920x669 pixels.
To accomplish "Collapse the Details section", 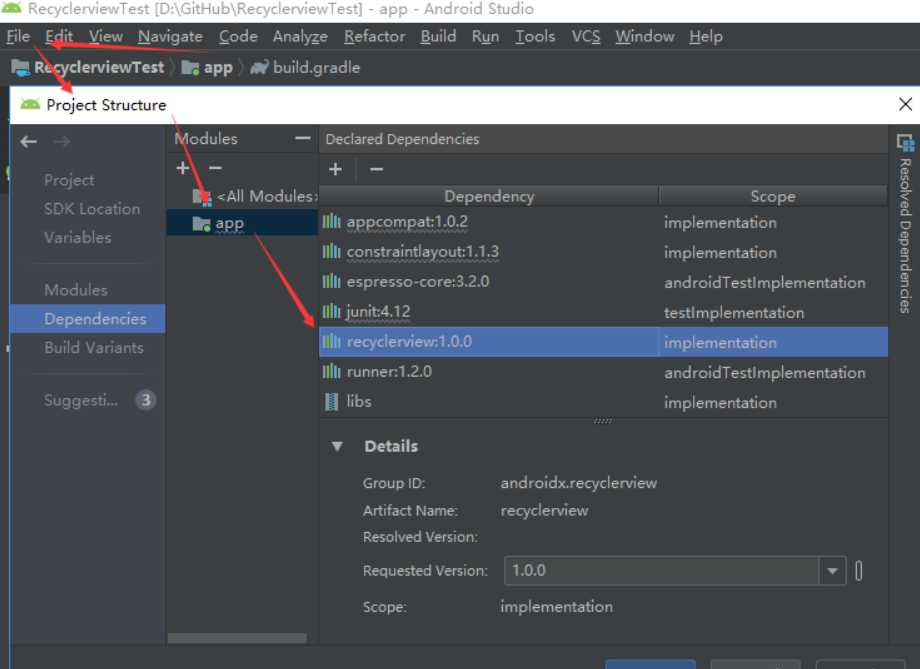I will [337, 446].
